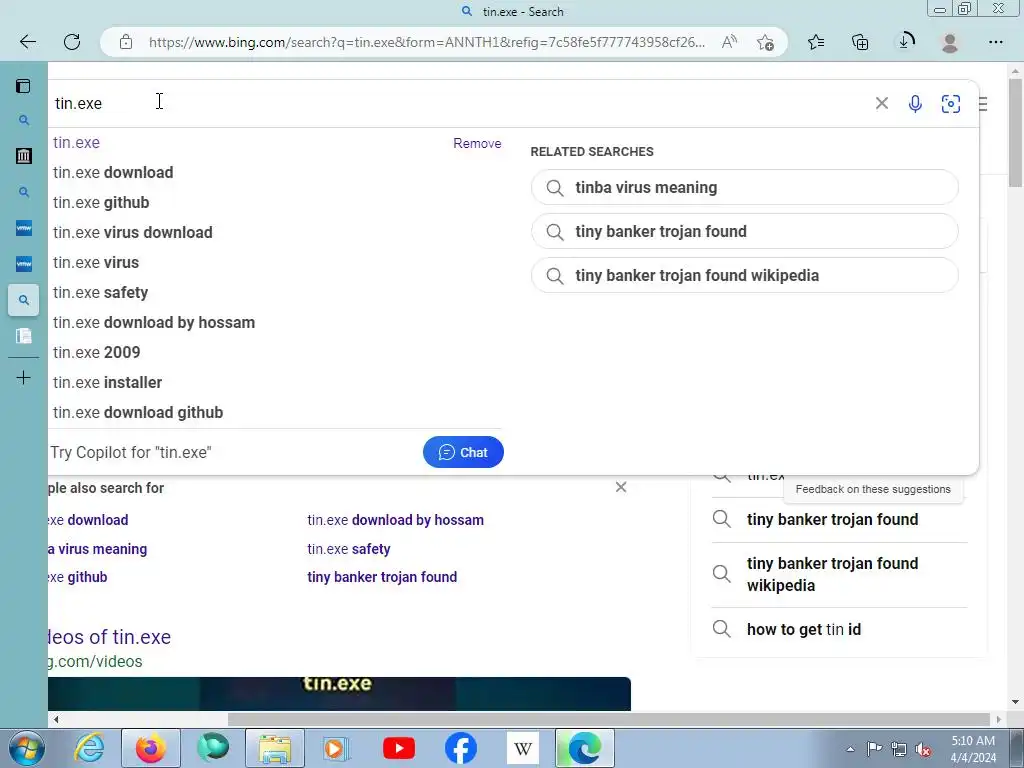Open Edge Settings and more menu

995,42
